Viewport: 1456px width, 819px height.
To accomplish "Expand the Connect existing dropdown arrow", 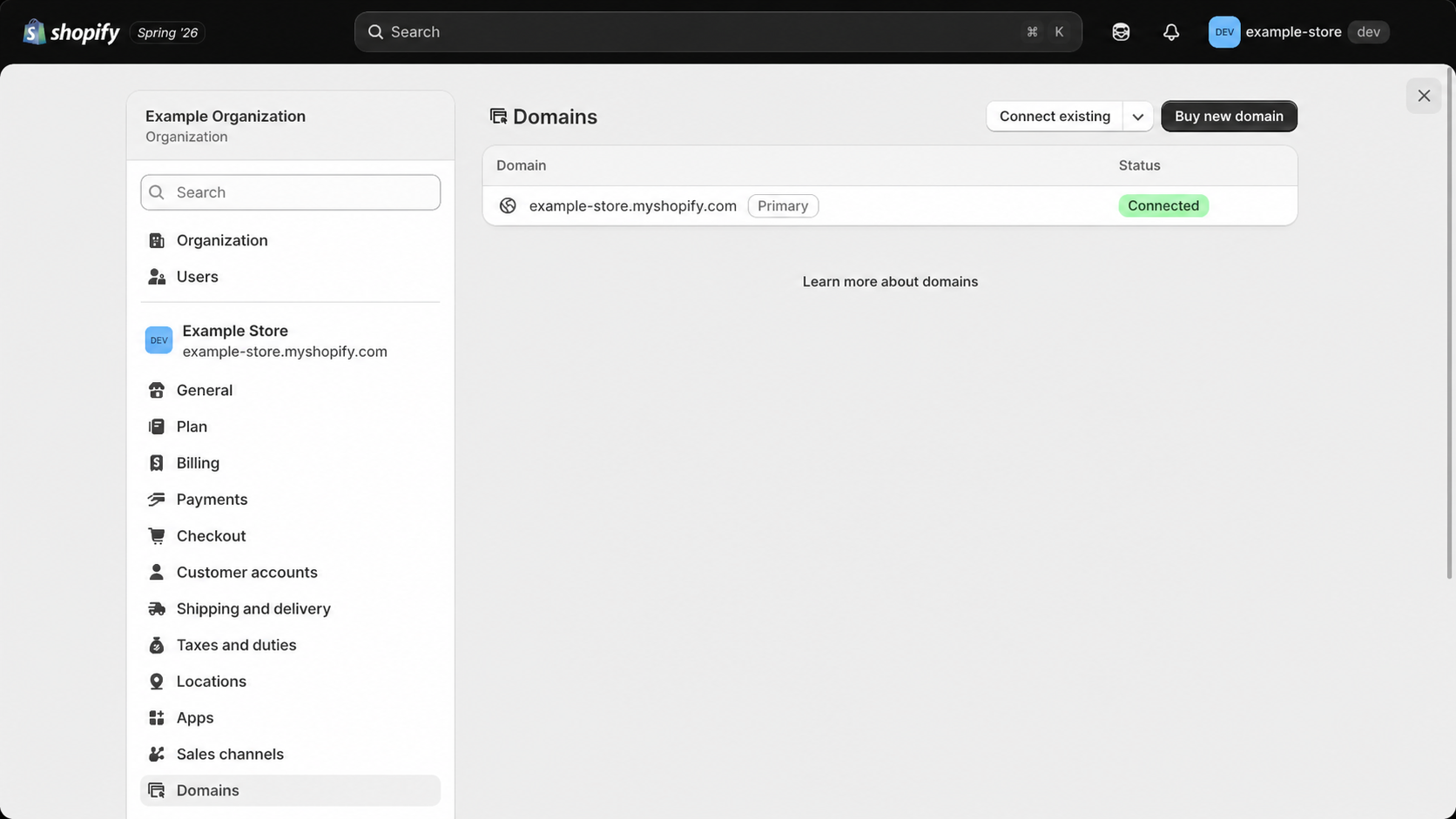I will pos(1137,117).
